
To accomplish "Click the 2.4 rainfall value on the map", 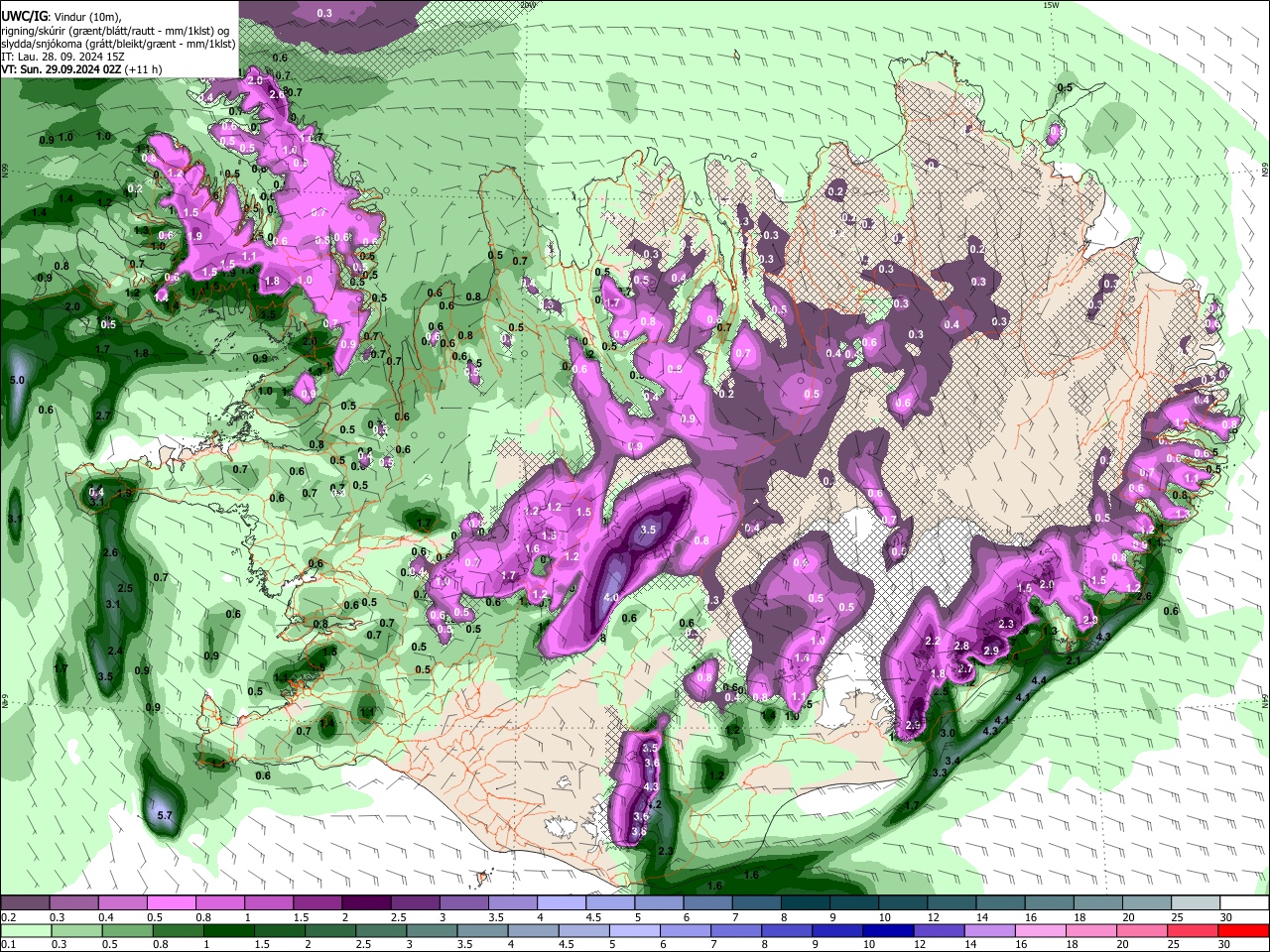I will click(x=115, y=651).
